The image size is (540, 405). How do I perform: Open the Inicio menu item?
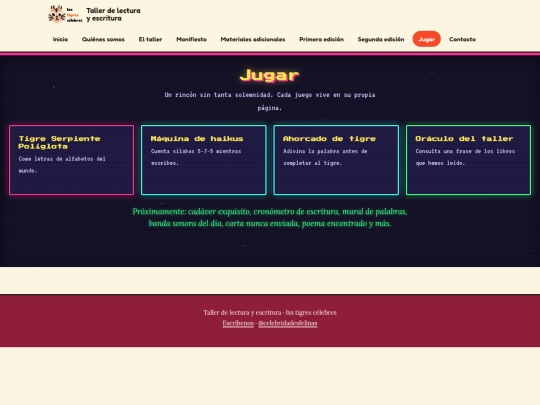60,39
